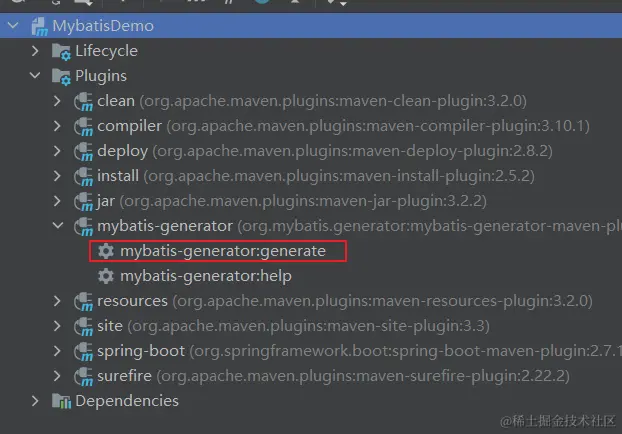Image resolution: width=622 pixels, height=434 pixels.
Task: Select the mybatis-generator plugin entry
Action: pyautogui.click(x=359, y=226)
